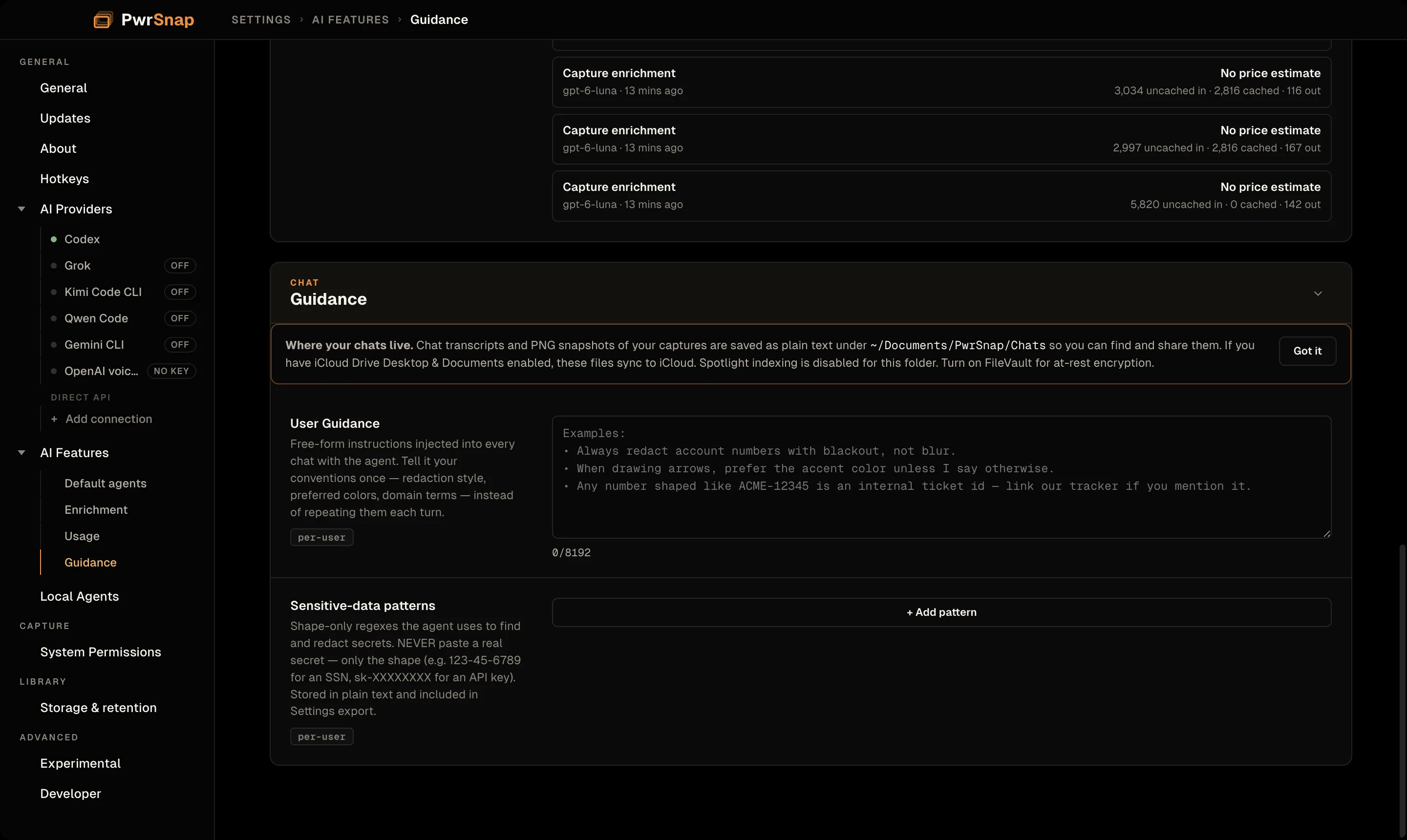Open the Enrichment settings
The height and width of the screenshot is (840, 1407).
[x=96, y=509]
